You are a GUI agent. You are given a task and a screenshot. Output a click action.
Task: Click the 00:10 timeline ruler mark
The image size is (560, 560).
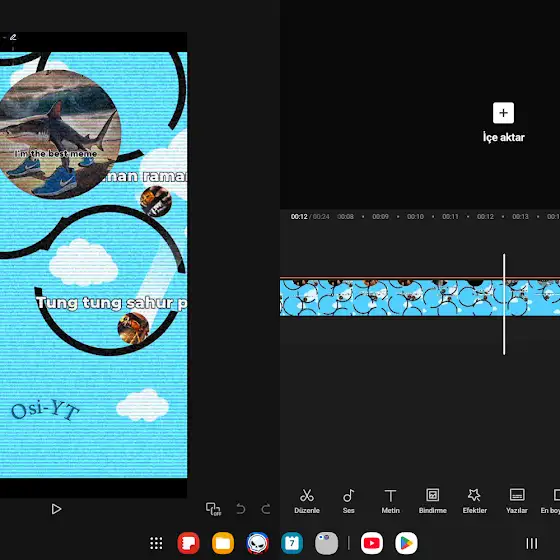(415, 216)
